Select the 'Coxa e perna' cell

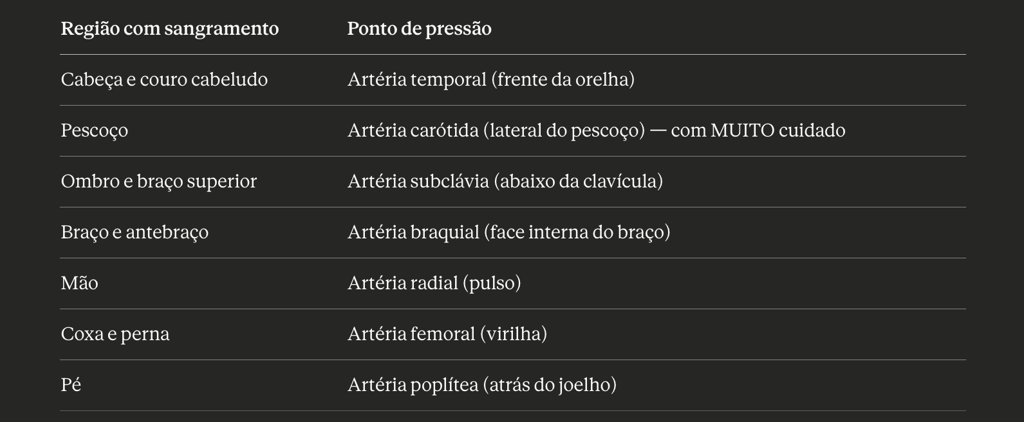click(x=115, y=335)
